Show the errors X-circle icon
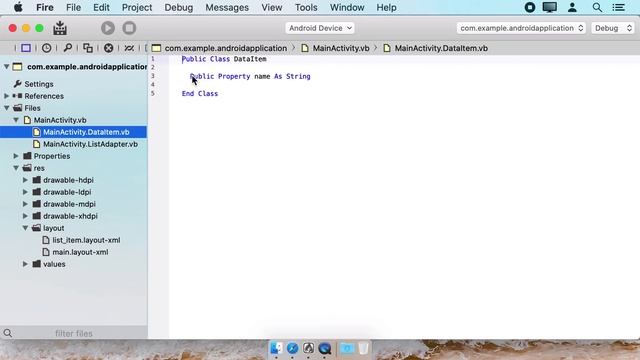The width and height of the screenshot is (640, 360). click(x=108, y=48)
